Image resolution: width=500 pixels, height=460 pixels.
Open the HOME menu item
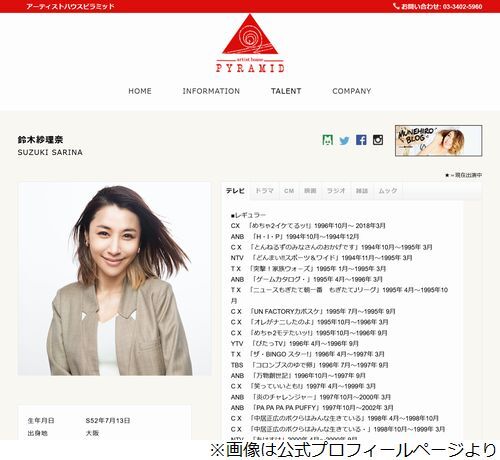click(x=140, y=91)
